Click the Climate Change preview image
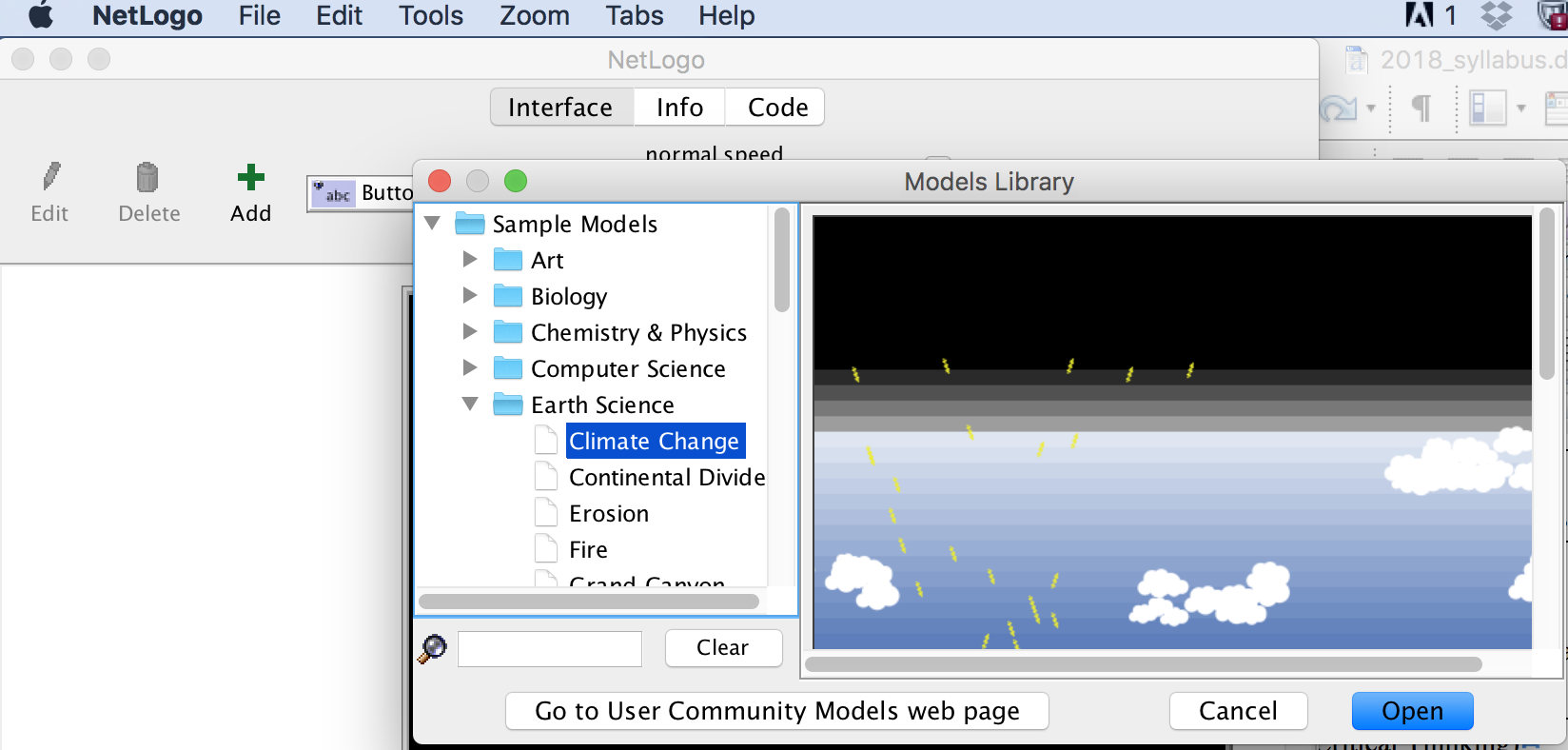 coord(1172,432)
